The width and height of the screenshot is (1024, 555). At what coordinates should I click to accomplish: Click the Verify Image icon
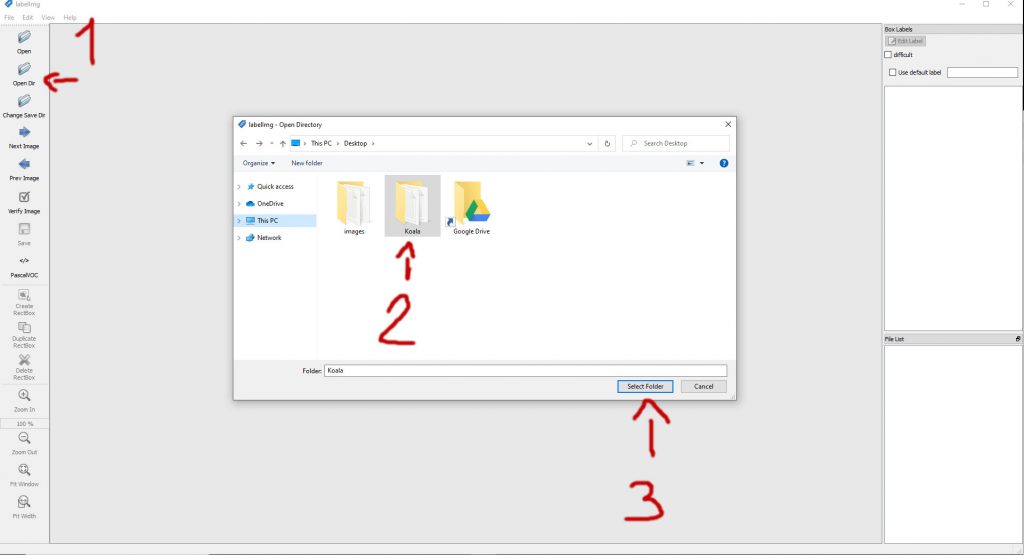[x=24, y=197]
